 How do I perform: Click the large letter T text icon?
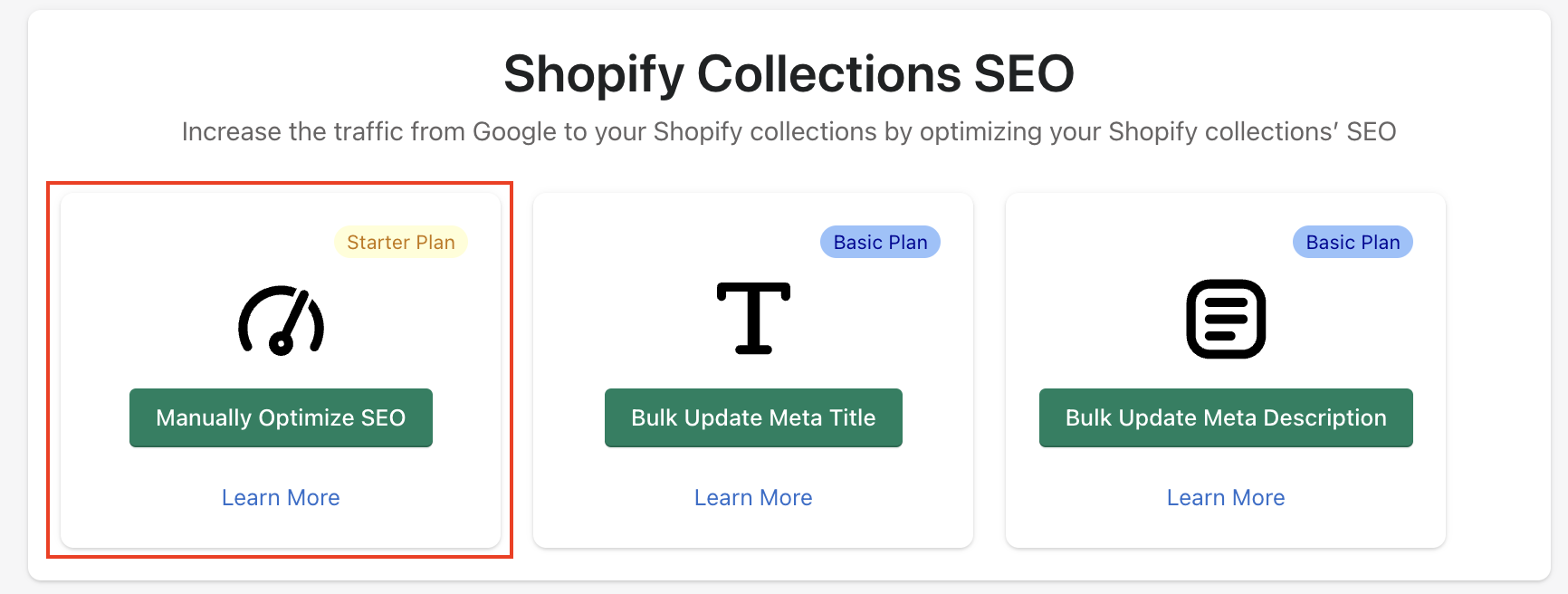(753, 318)
